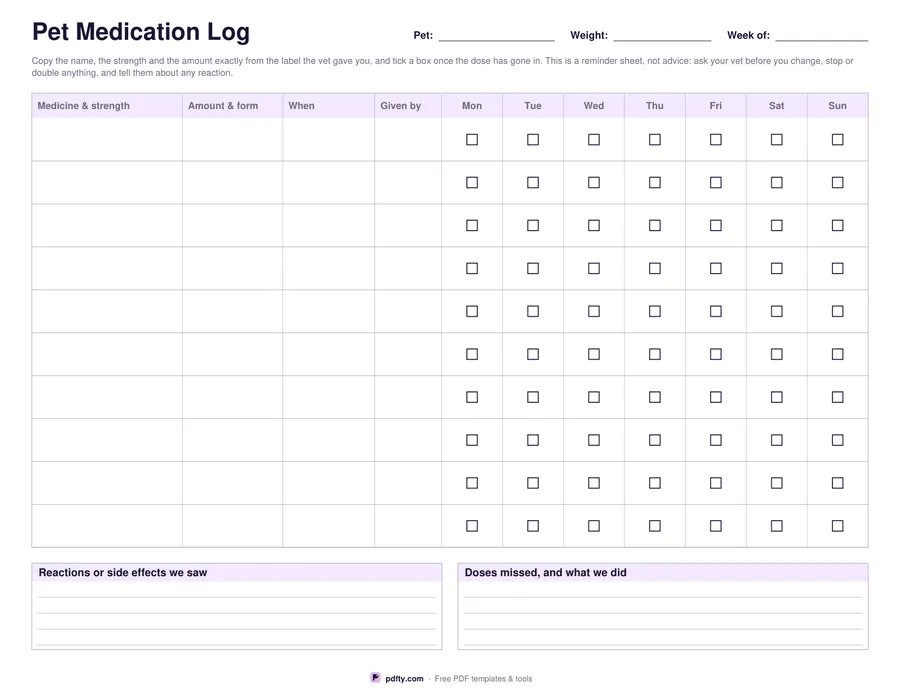Tick the Wed checkbox in the sixth row
The width and height of the screenshot is (900, 695).
[x=593, y=354]
